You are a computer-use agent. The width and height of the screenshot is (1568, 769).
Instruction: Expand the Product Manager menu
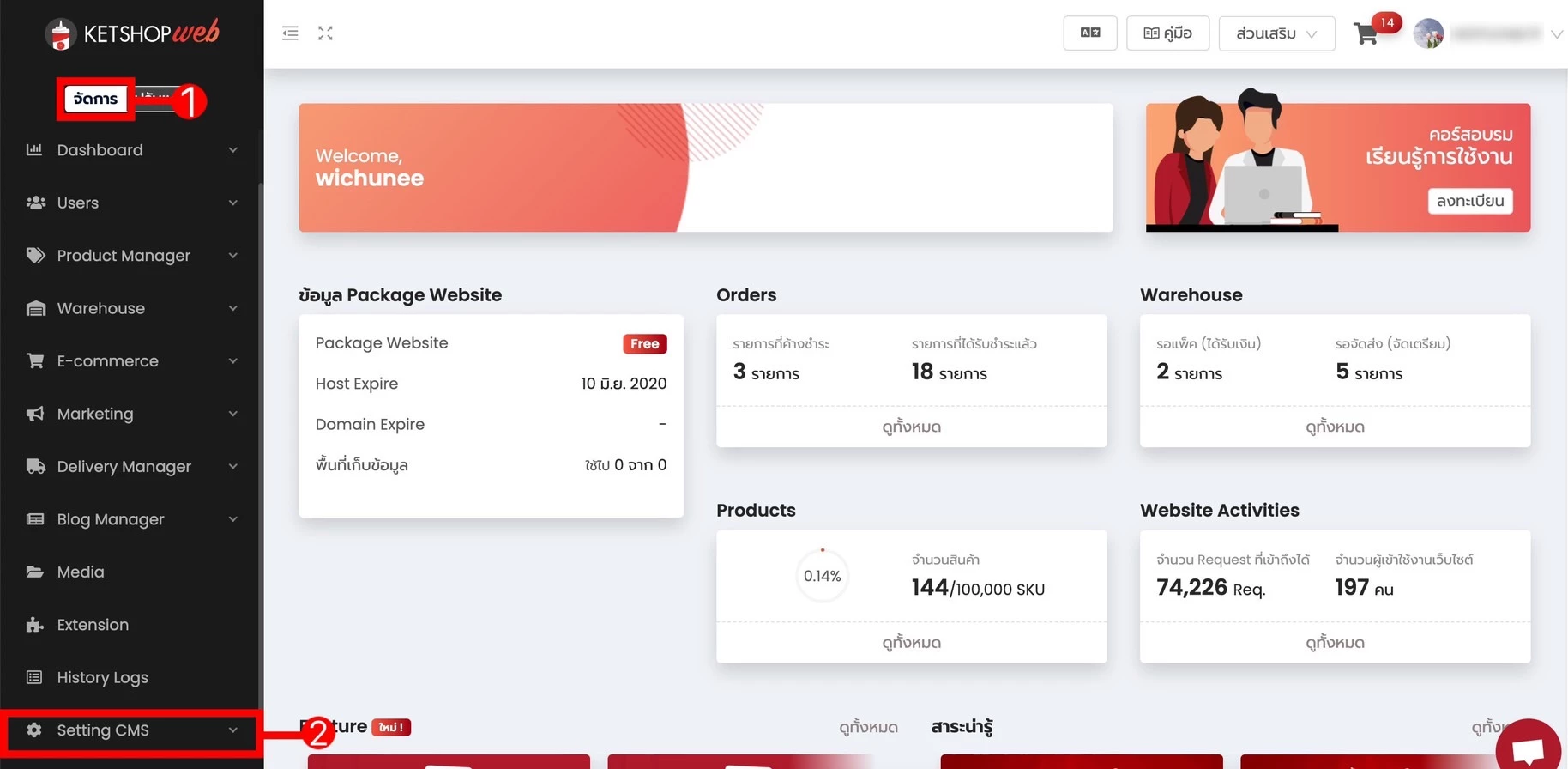click(131, 256)
